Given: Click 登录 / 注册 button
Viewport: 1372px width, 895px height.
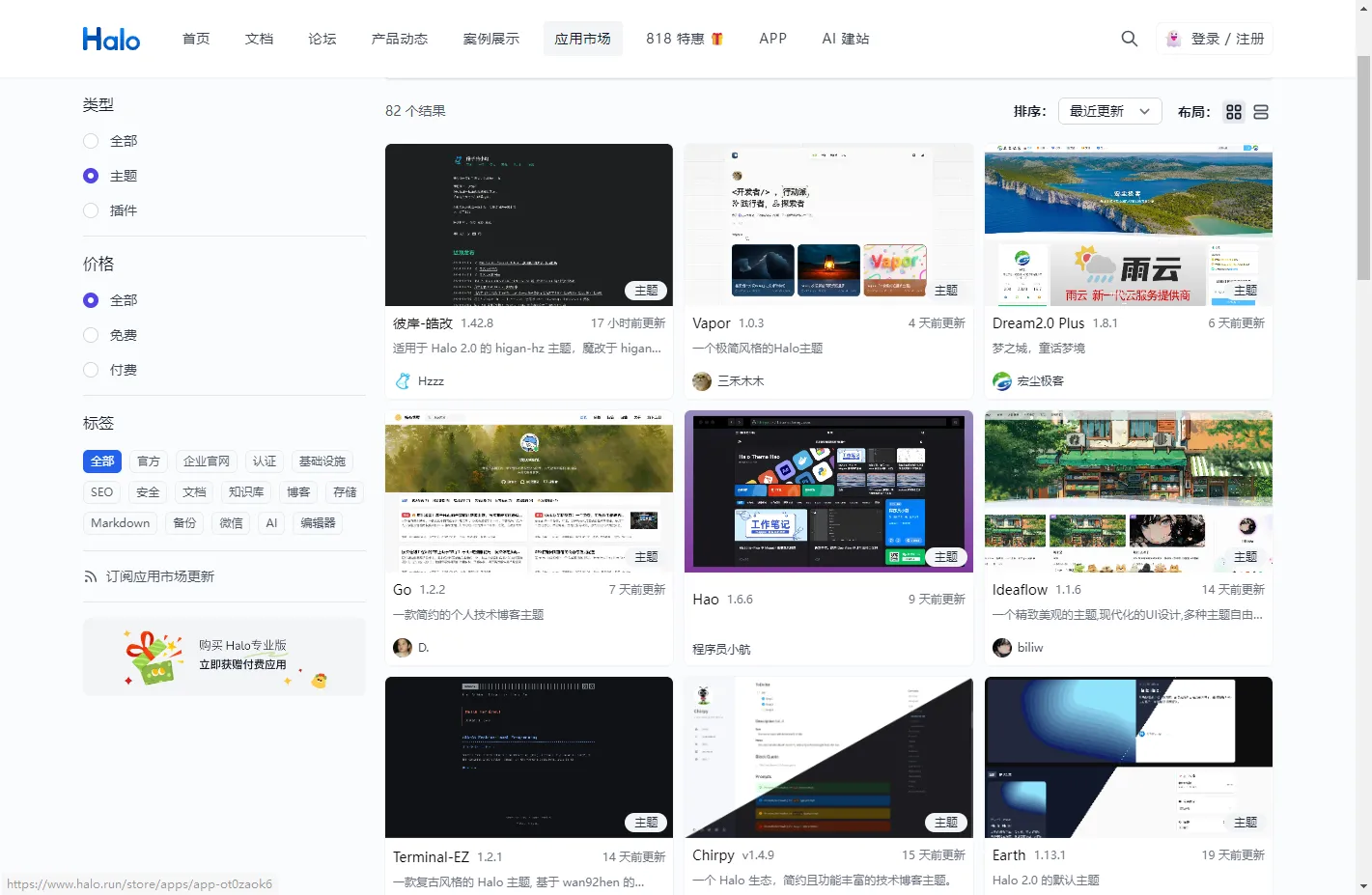Looking at the screenshot, I should (x=1215, y=39).
